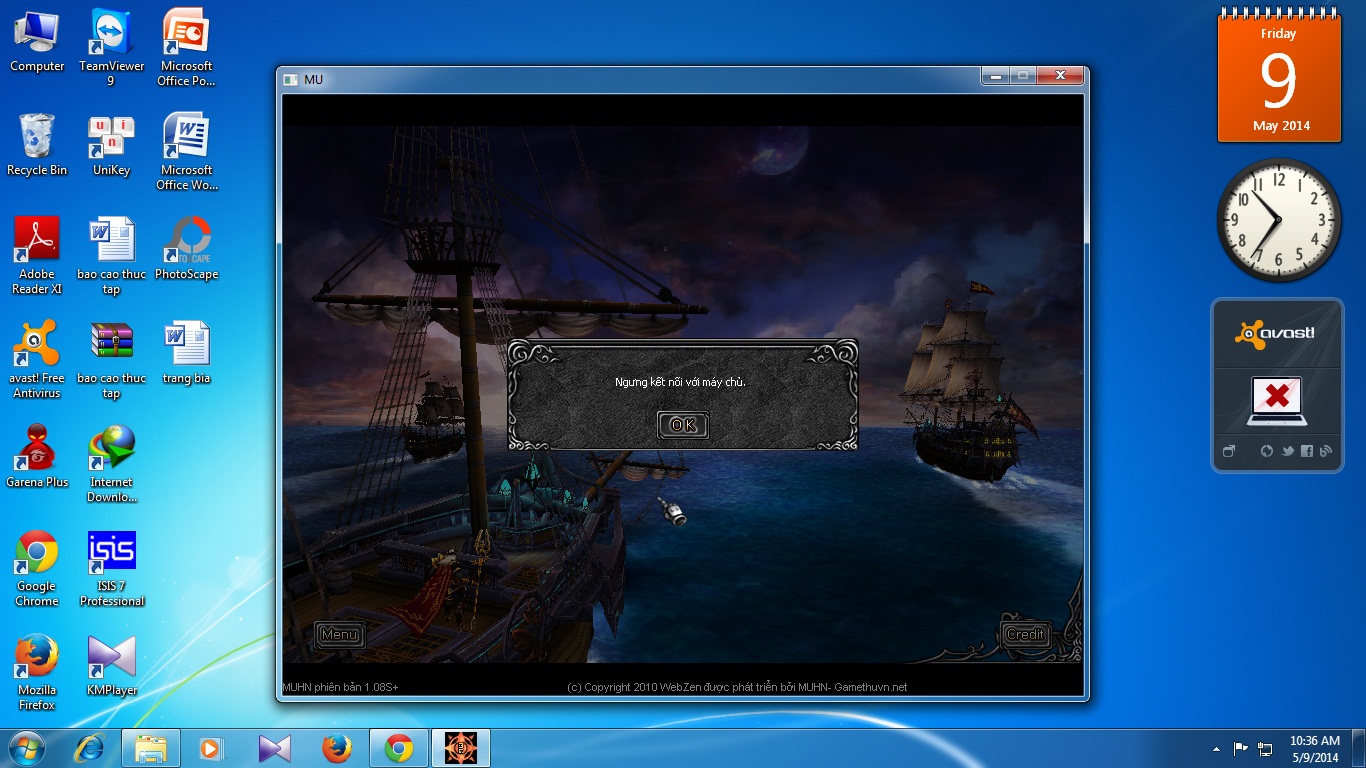Select the Microsoft Office Word shortcut
This screenshot has width=1366, height=768.
click(186, 152)
